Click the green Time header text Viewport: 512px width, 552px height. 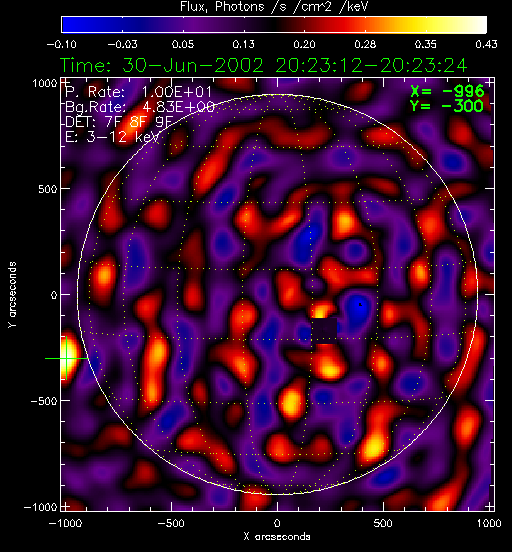(263, 65)
